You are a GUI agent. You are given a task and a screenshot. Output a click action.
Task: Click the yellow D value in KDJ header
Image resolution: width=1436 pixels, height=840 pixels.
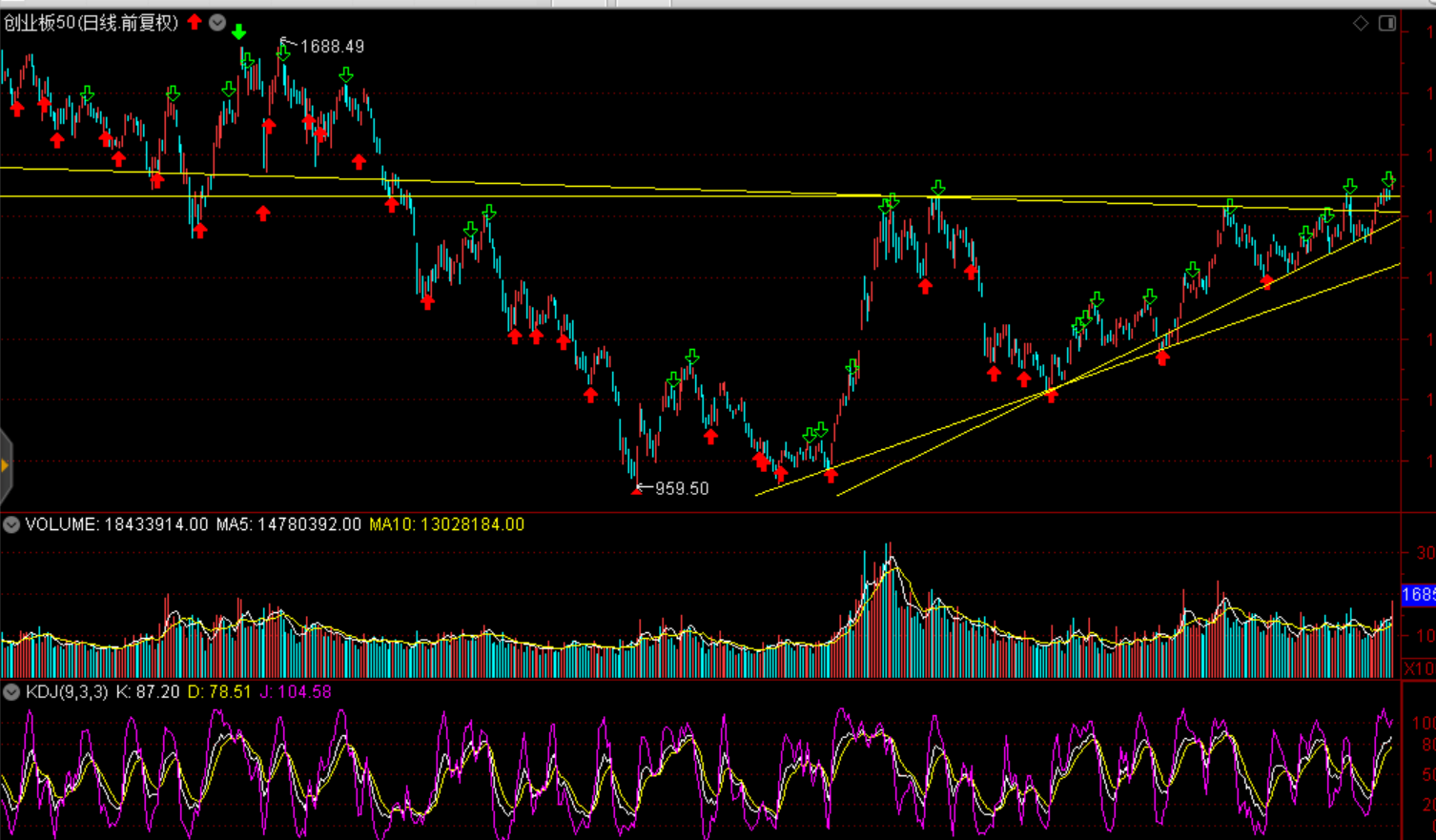coord(219,692)
